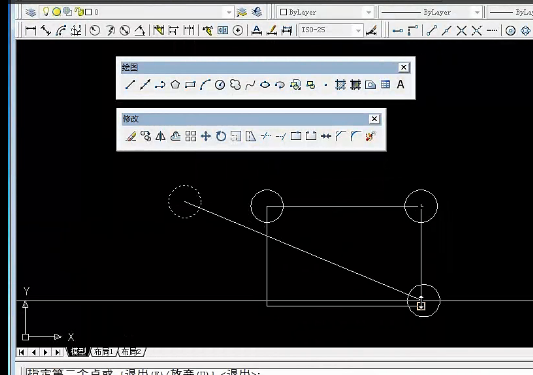Select the Fillet tool

pyautogui.click(x=356, y=136)
